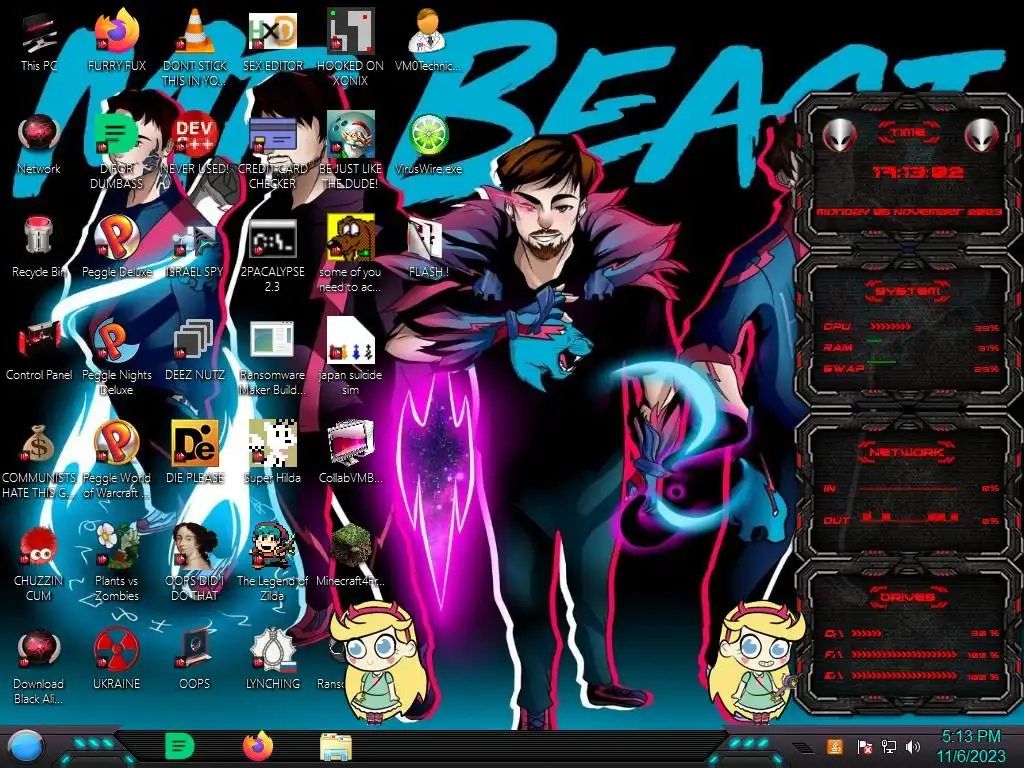Viewport: 1024px width, 768px height.
Task: Select the Peggle Deluxe shortcut
Action: [x=116, y=248]
